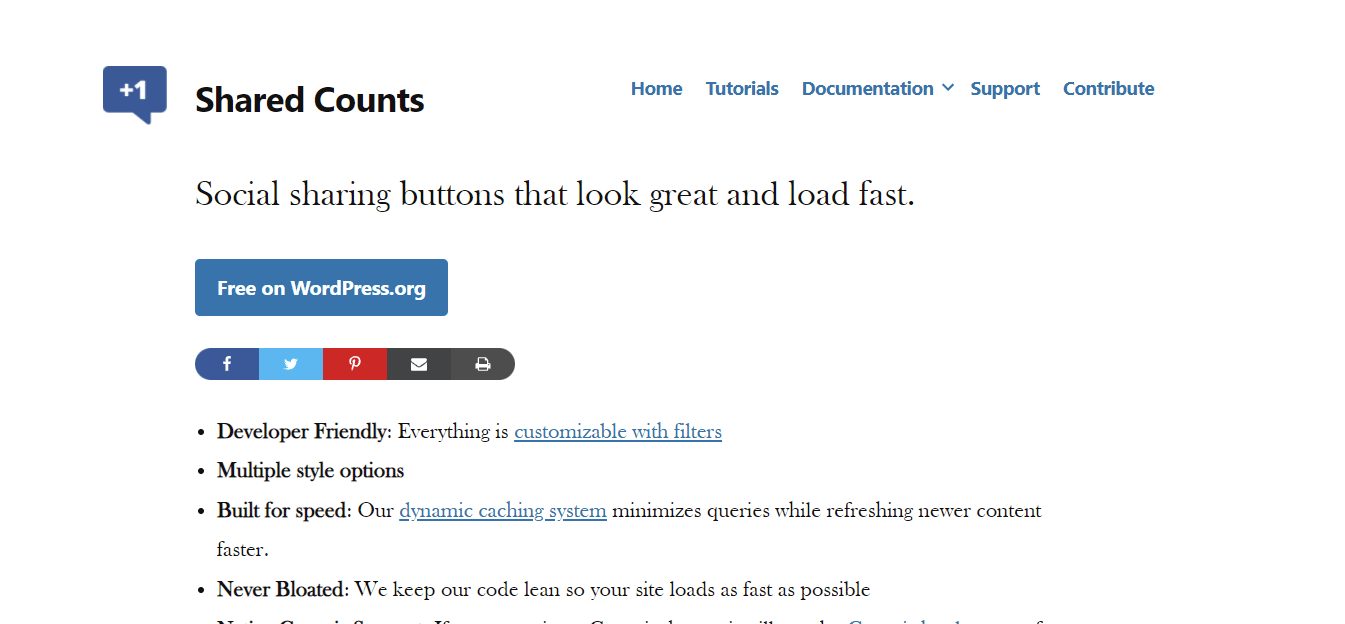Share the page by email envelope icon
This screenshot has height=624, width=1345.
coord(419,364)
